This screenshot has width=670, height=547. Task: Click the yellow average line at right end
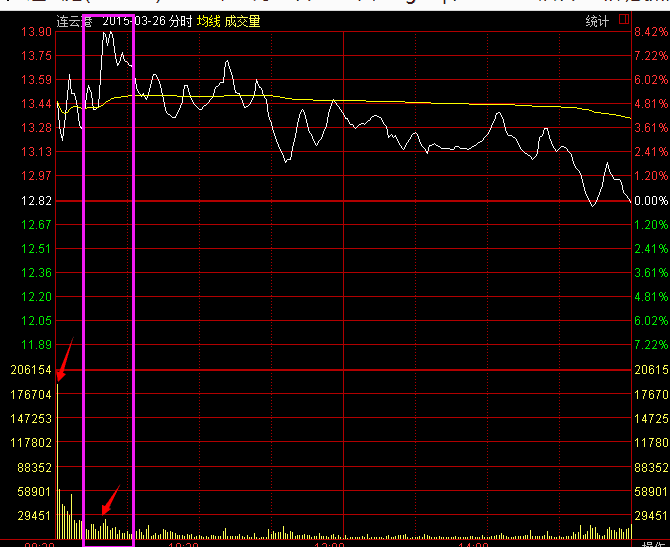click(628, 117)
